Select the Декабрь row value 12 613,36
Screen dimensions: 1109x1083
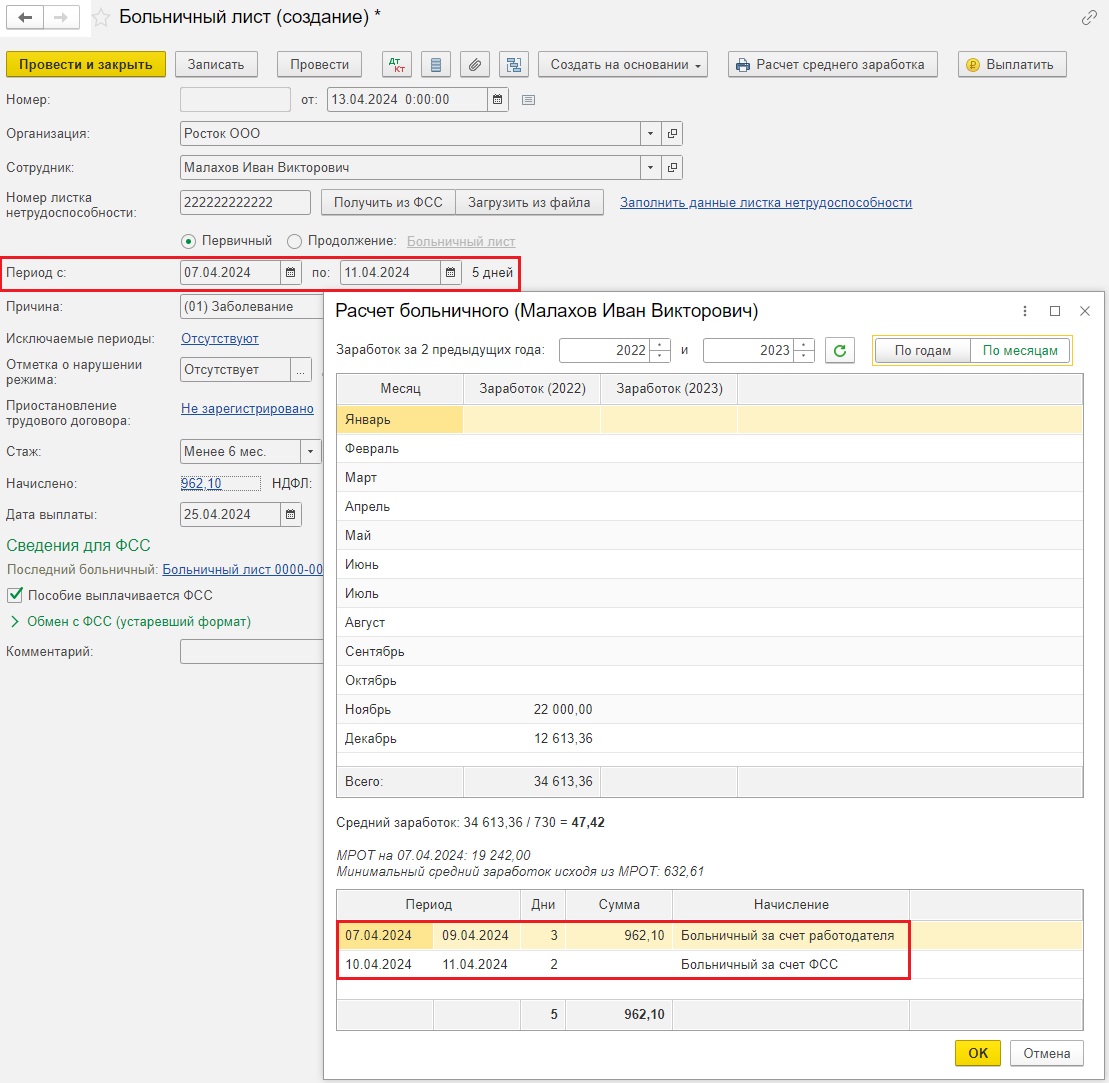(x=563, y=739)
